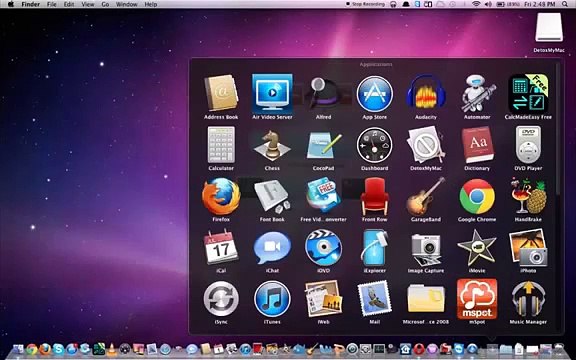576x360 pixels.
Task: Launch HandBrake
Action: tap(528, 196)
